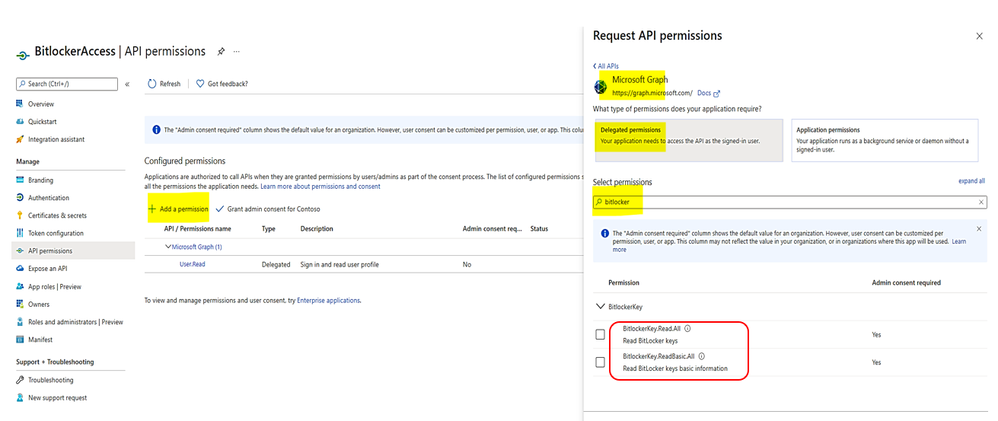Click the Microsoft Graph logo icon

coord(600,87)
